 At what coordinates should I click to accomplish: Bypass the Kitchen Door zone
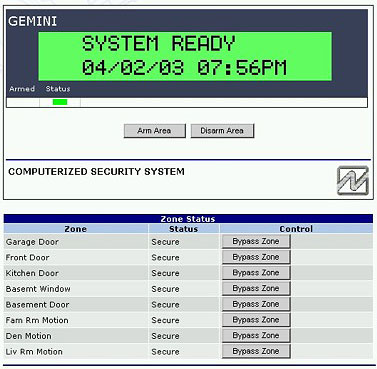coord(256,273)
